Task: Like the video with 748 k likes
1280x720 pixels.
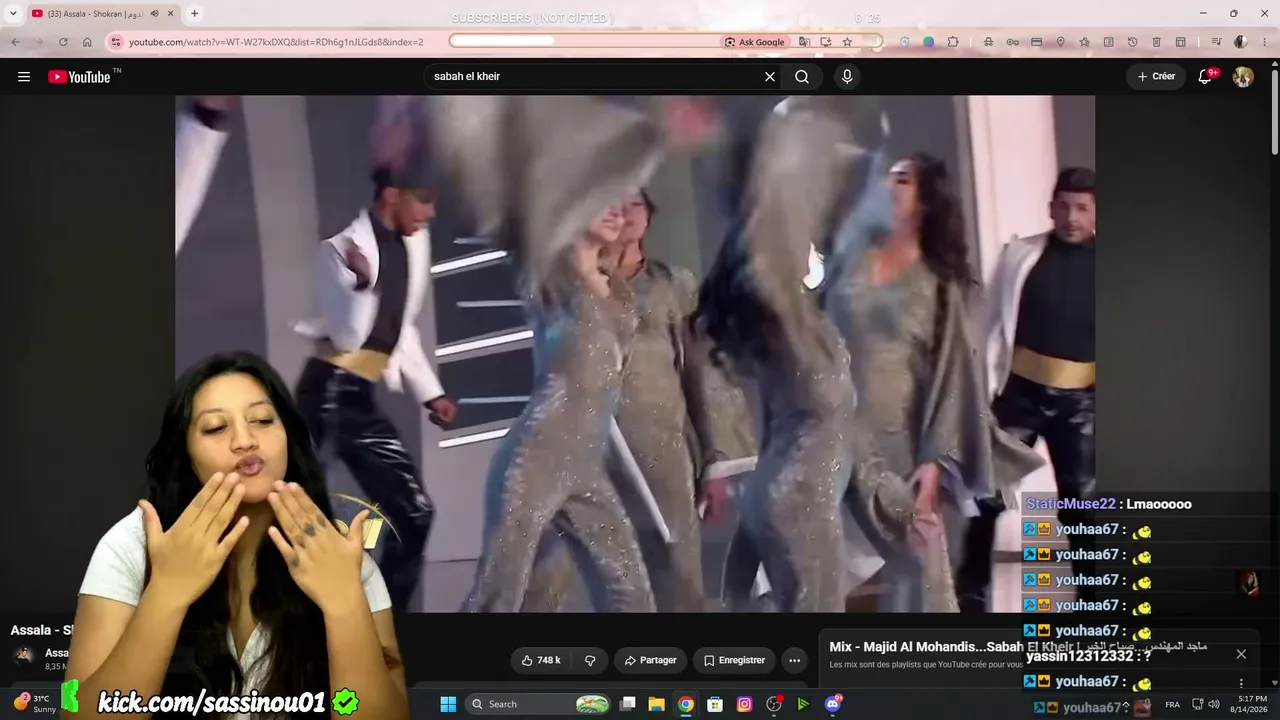Action: click(x=541, y=660)
